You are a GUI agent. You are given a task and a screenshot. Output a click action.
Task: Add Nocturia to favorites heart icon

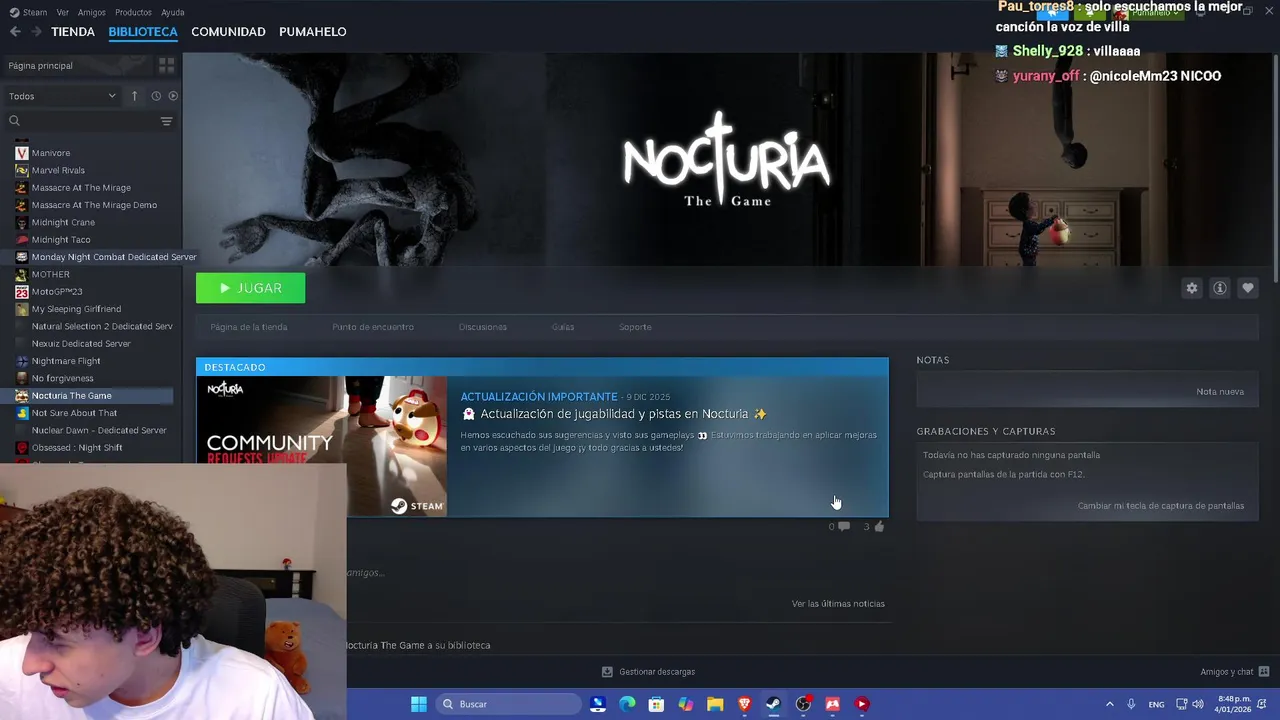click(x=1248, y=288)
